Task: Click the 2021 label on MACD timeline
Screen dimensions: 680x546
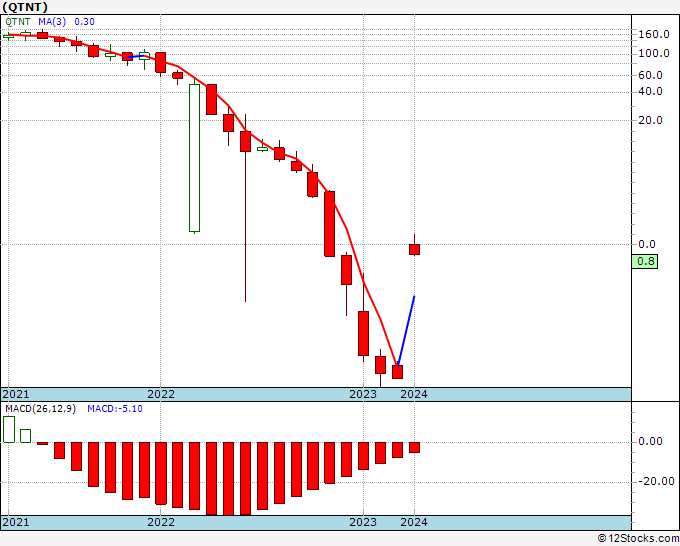Action: [16, 522]
